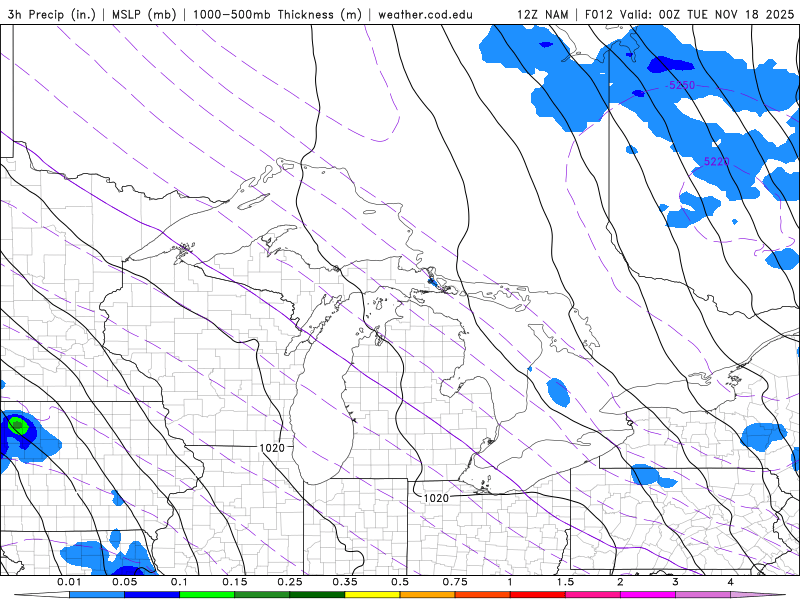This screenshot has width=800, height=600.
Task: Click the 0.05 legend value
Action: tap(124, 582)
